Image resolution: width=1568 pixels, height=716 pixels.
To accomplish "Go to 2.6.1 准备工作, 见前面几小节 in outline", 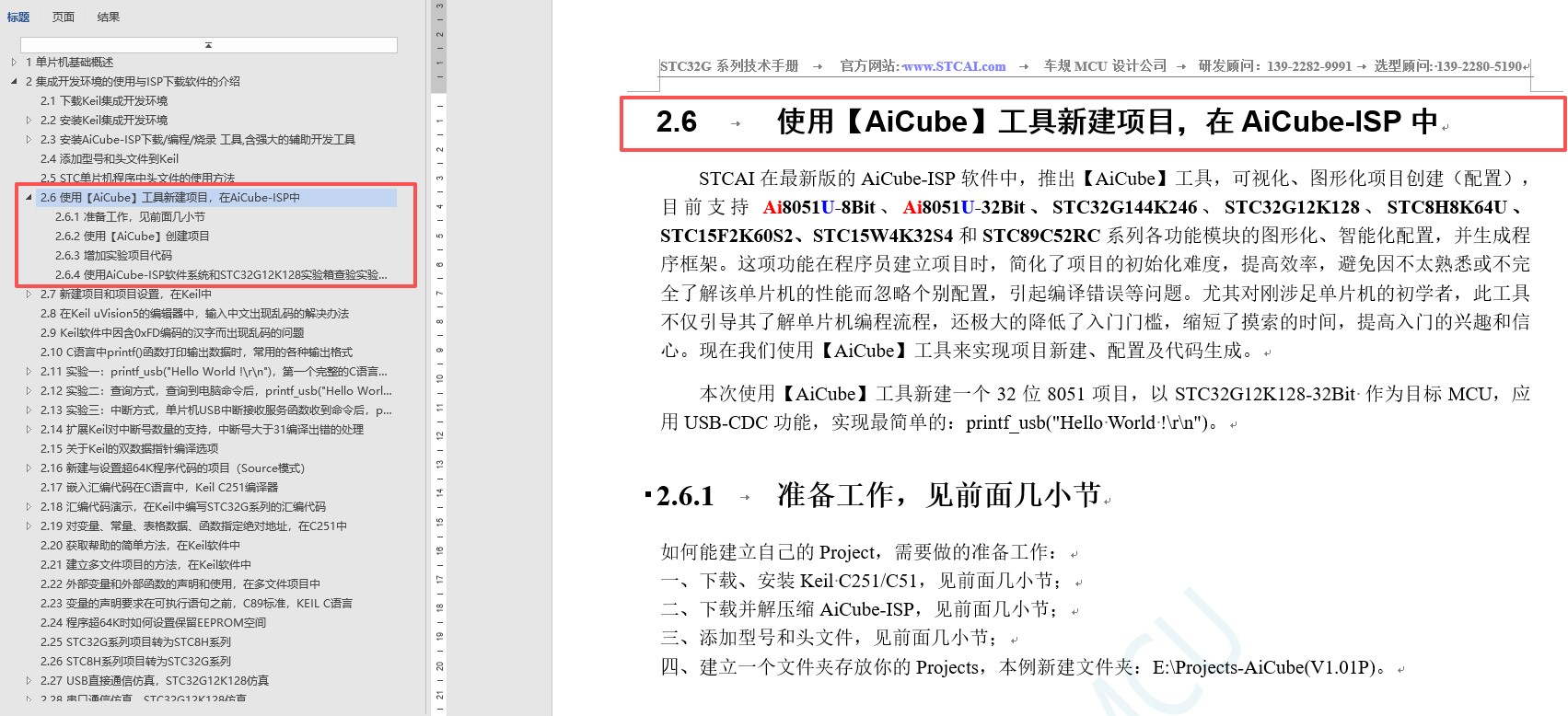I will [x=130, y=217].
